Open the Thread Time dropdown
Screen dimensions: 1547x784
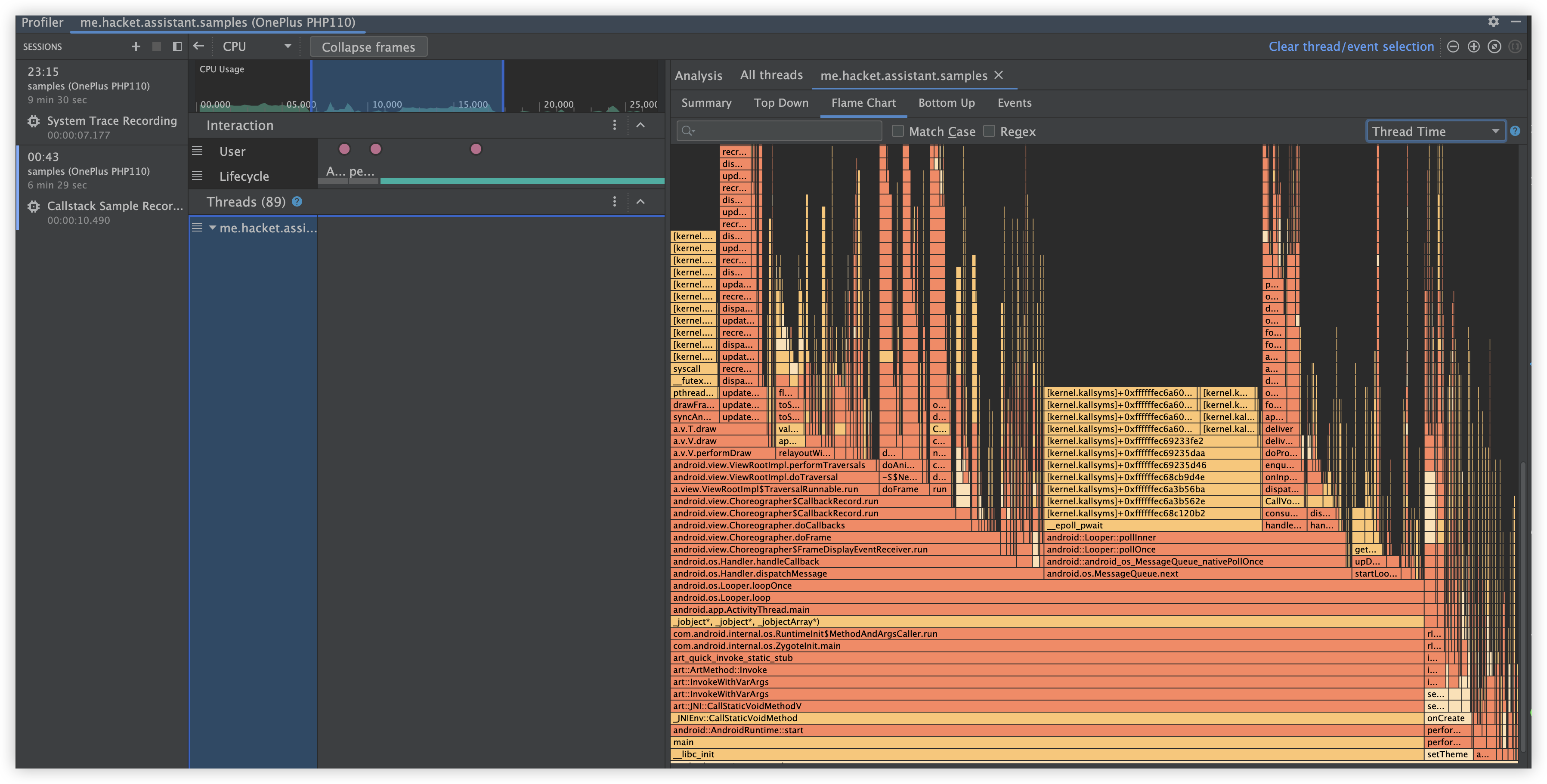point(1435,131)
